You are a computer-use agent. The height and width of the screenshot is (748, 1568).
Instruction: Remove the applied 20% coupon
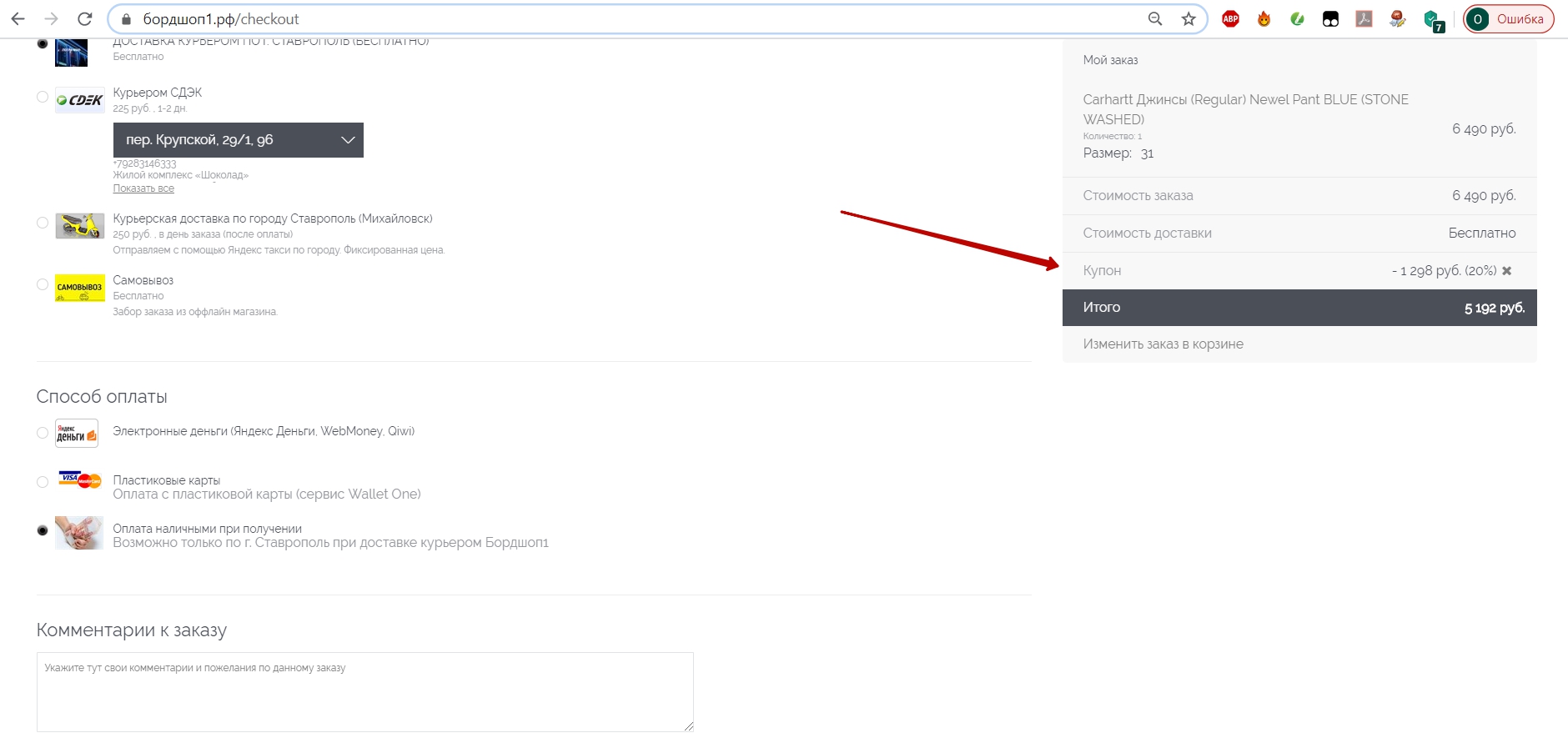pyautogui.click(x=1506, y=271)
